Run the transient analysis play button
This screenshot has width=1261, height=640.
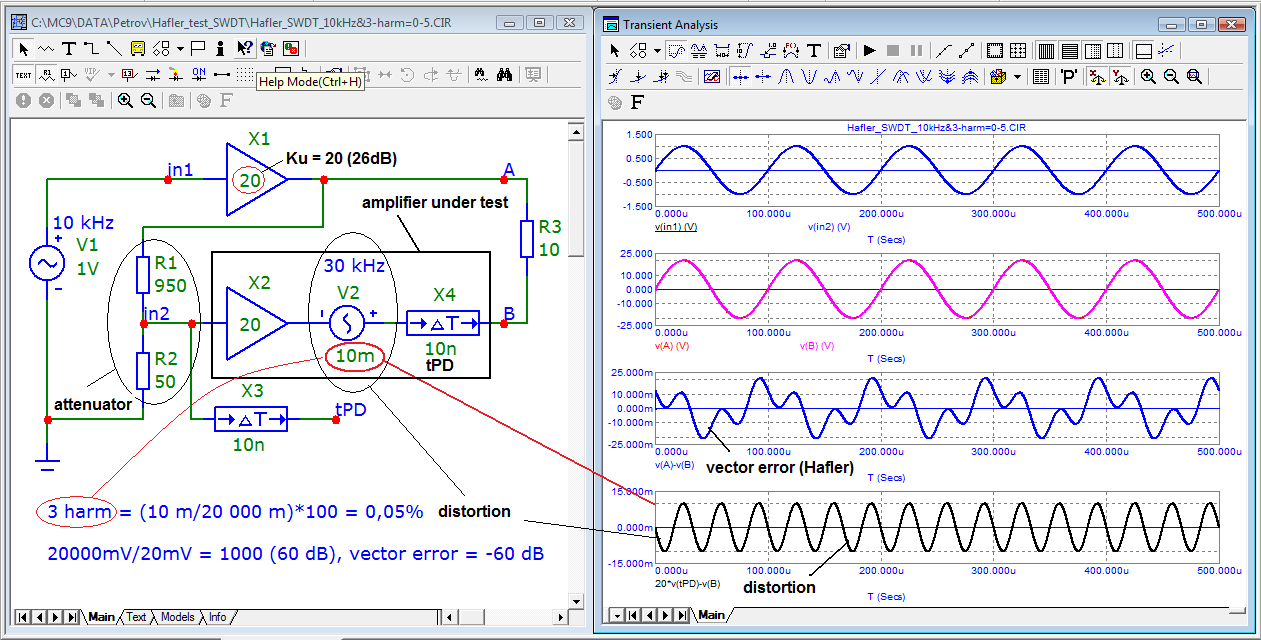tap(870, 50)
